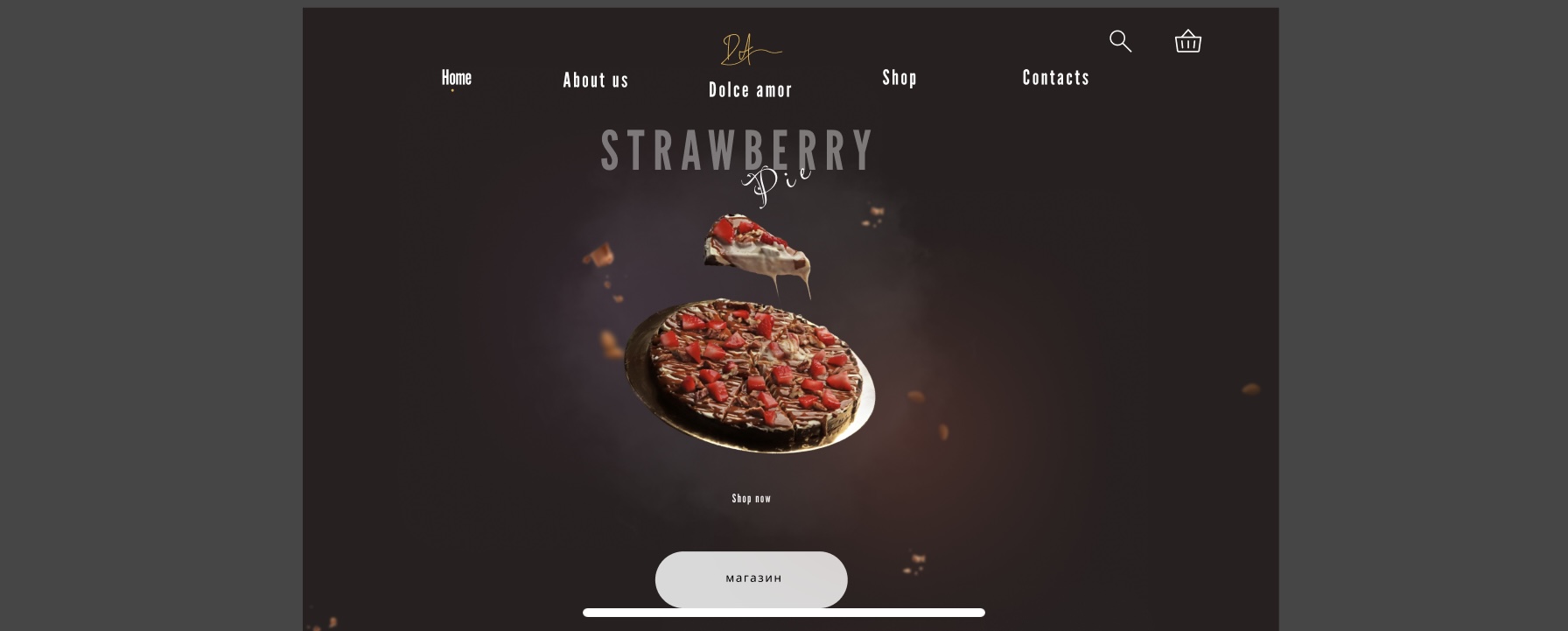Open the About us page
This screenshot has width=1568, height=631.
596,81
